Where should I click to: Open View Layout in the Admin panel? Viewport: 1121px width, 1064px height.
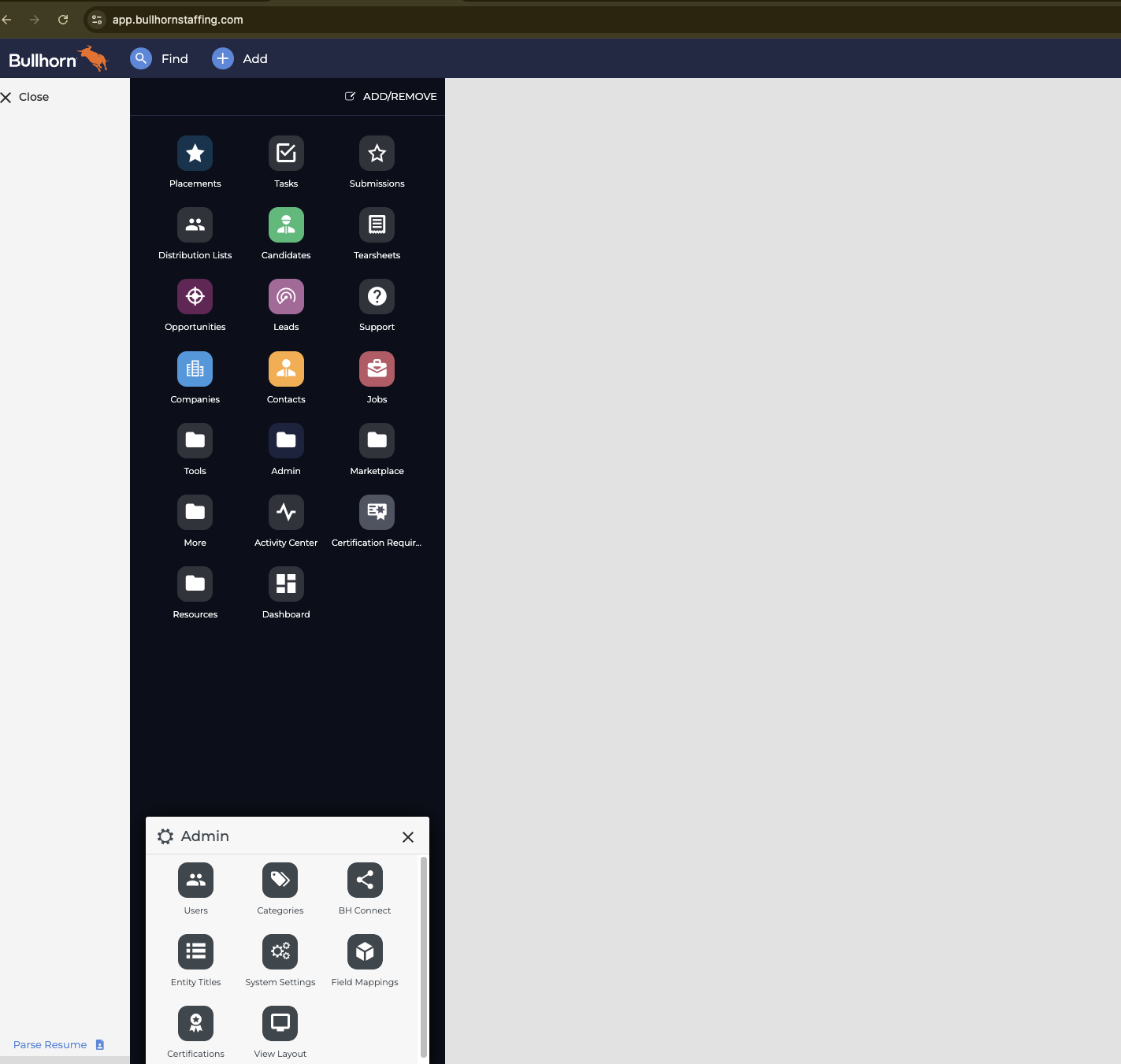click(x=280, y=1024)
